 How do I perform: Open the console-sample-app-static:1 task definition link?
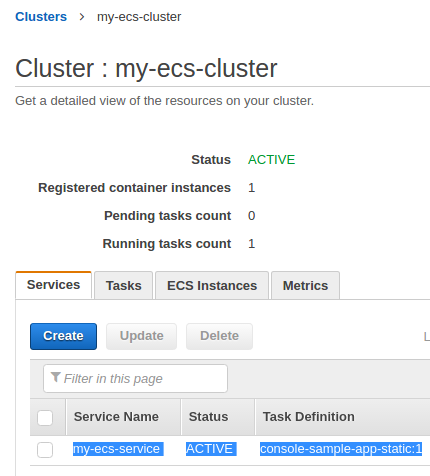pyautogui.click(x=341, y=449)
